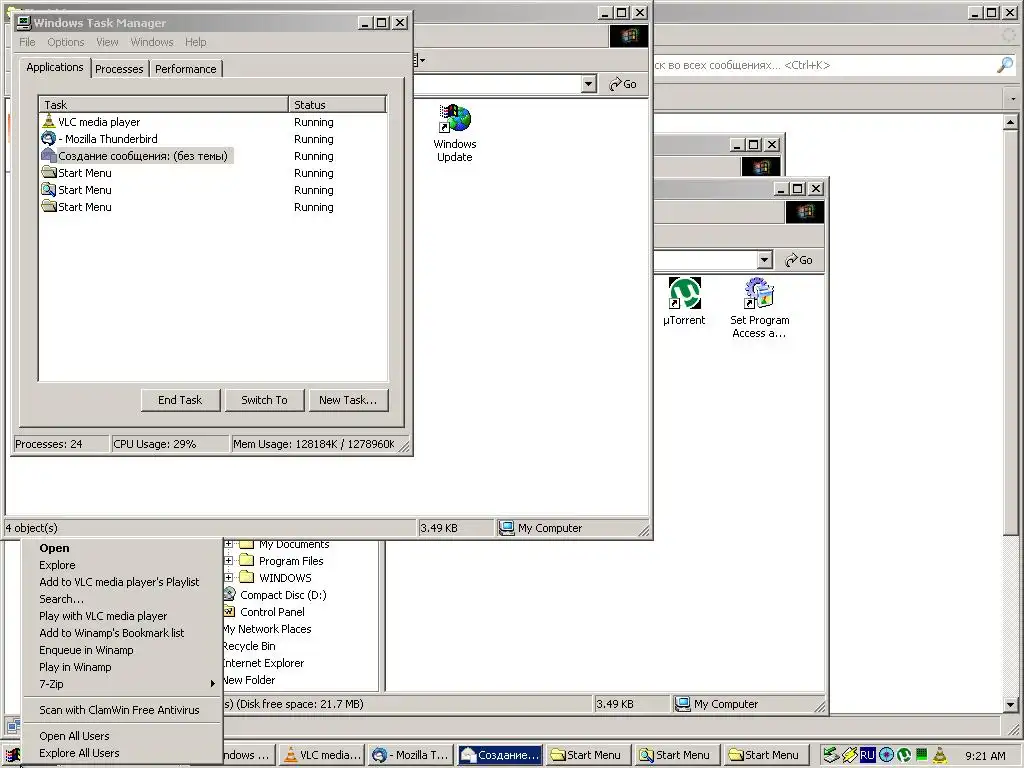Open address bar dropdown in Windows Update window
This screenshot has height=768, width=1024.
pyautogui.click(x=588, y=84)
